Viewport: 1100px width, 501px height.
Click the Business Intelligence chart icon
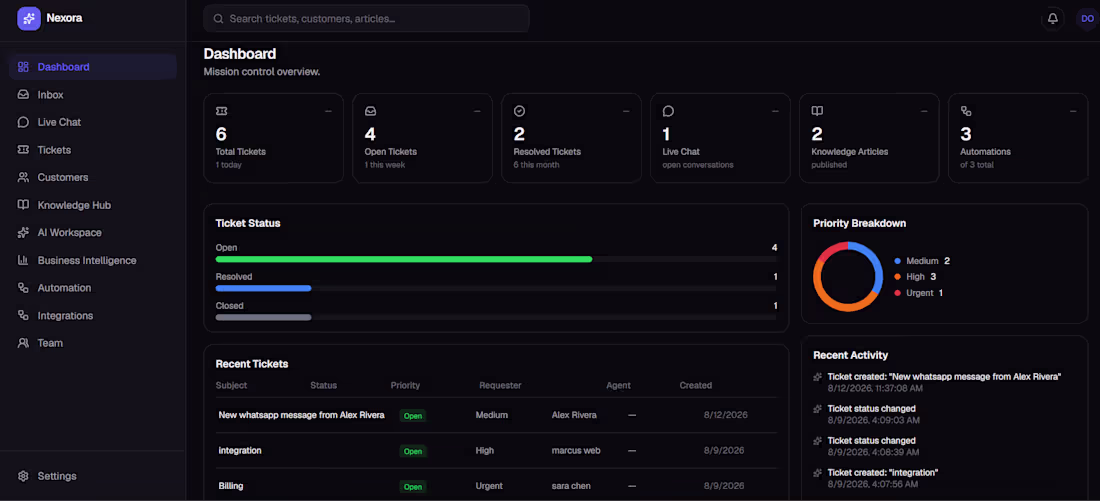point(23,260)
